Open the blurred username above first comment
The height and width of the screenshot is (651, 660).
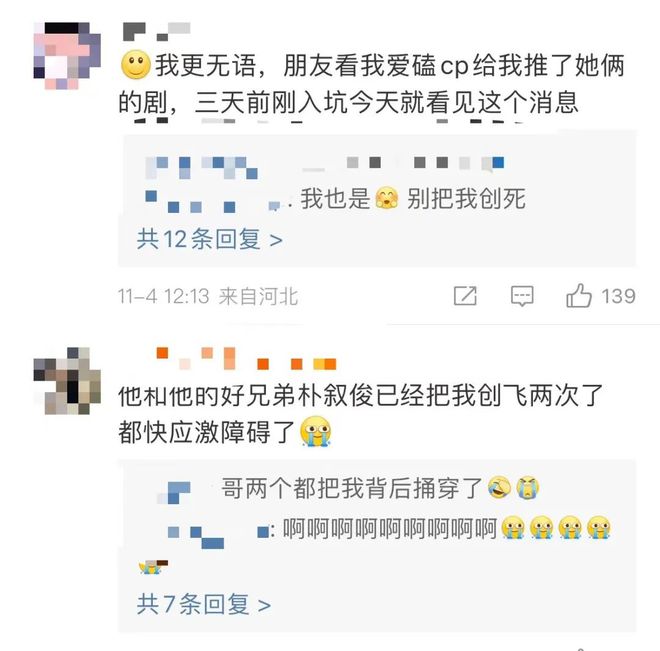[157, 32]
